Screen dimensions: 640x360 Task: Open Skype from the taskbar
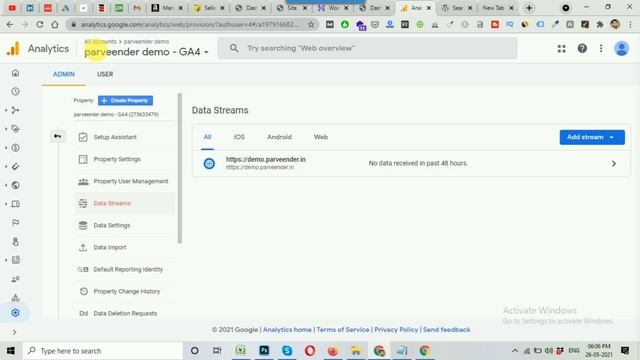(287, 351)
